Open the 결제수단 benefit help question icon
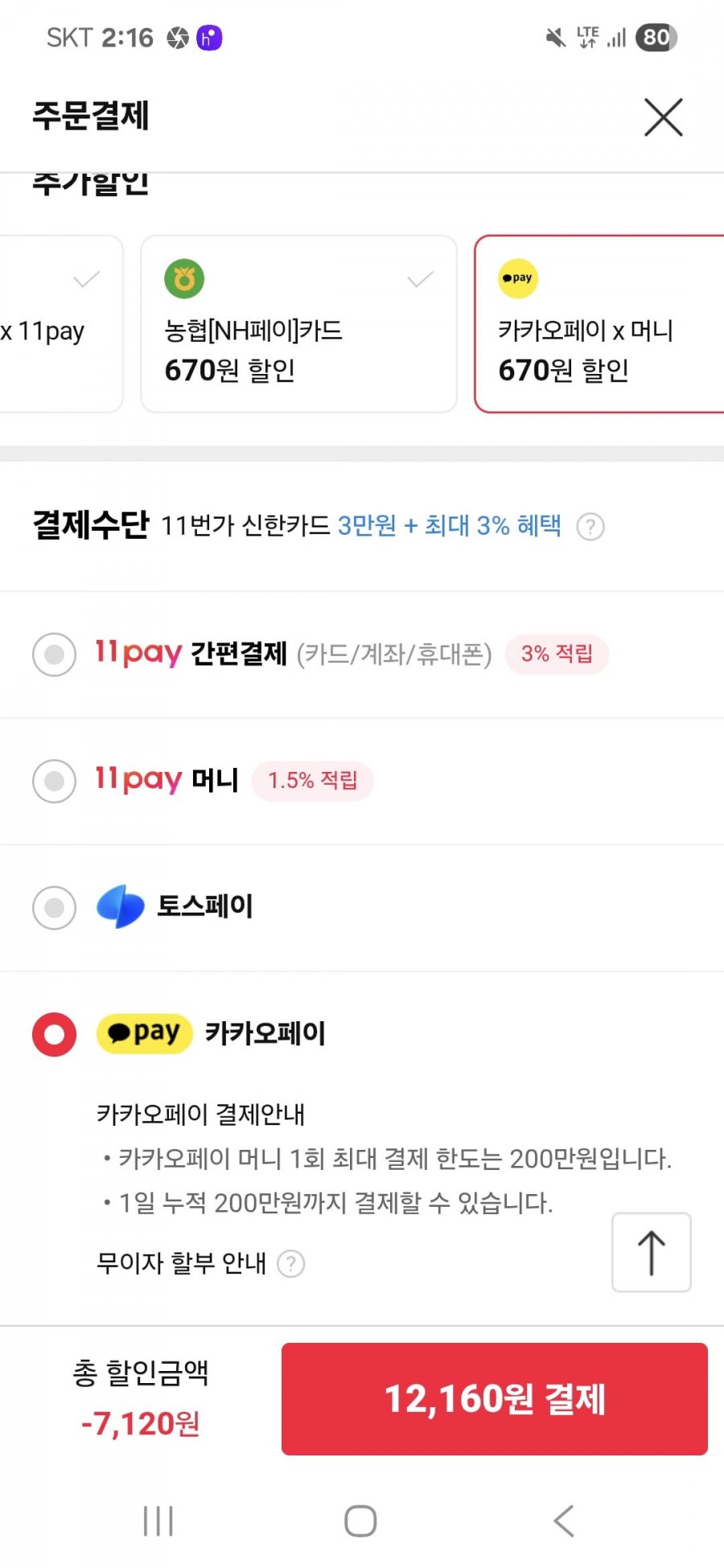Viewport: 724px width, 1568px height. 591,527
